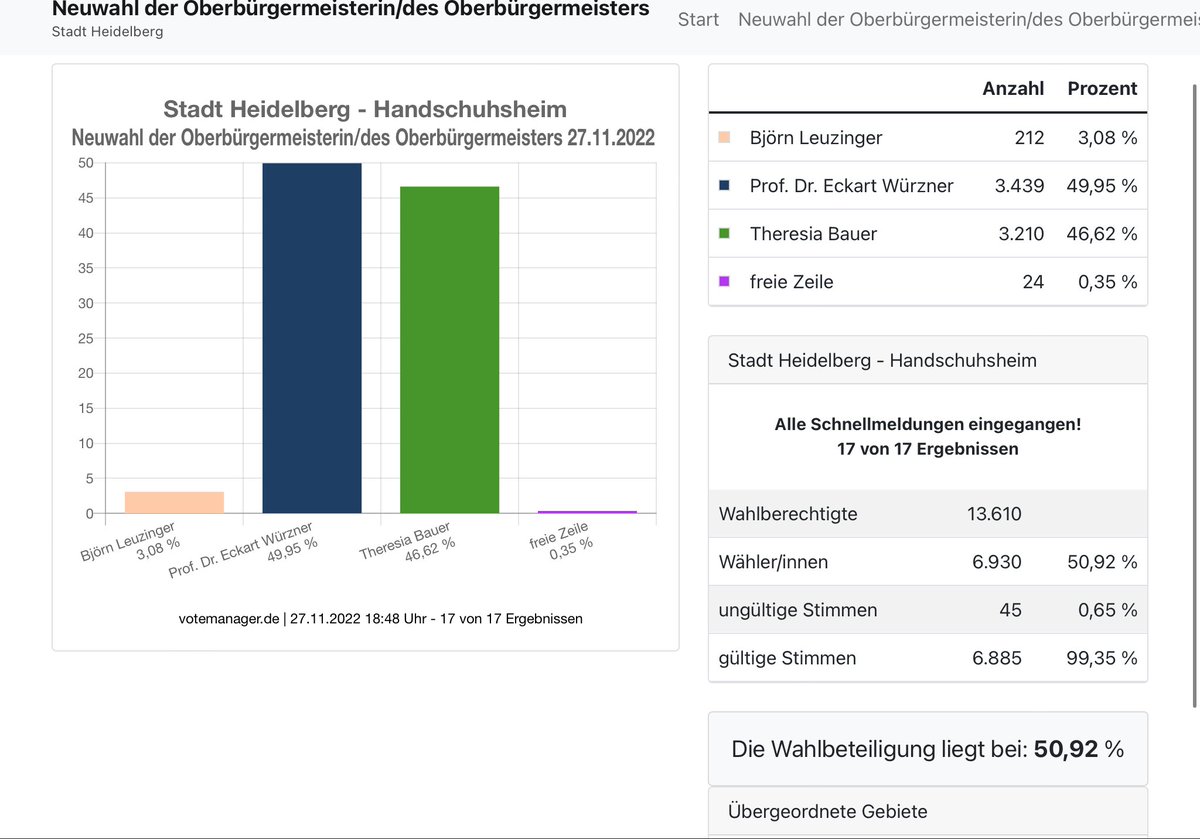
Task: Go to the Start breadcrumb item
Action: pyautogui.click(x=698, y=19)
